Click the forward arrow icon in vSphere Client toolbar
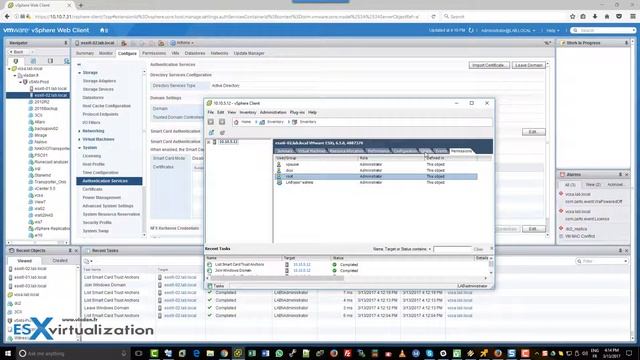The height and width of the screenshot is (360, 640). (x=222, y=122)
